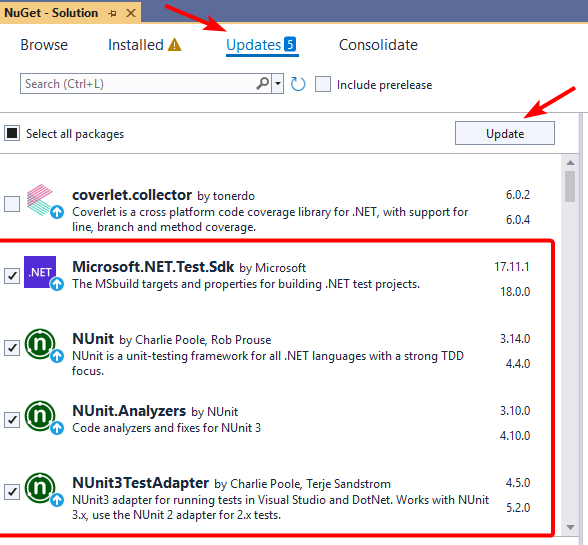Switch to the Installed tab
Image resolution: width=588 pixels, height=545 pixels.
pos(136,45)
